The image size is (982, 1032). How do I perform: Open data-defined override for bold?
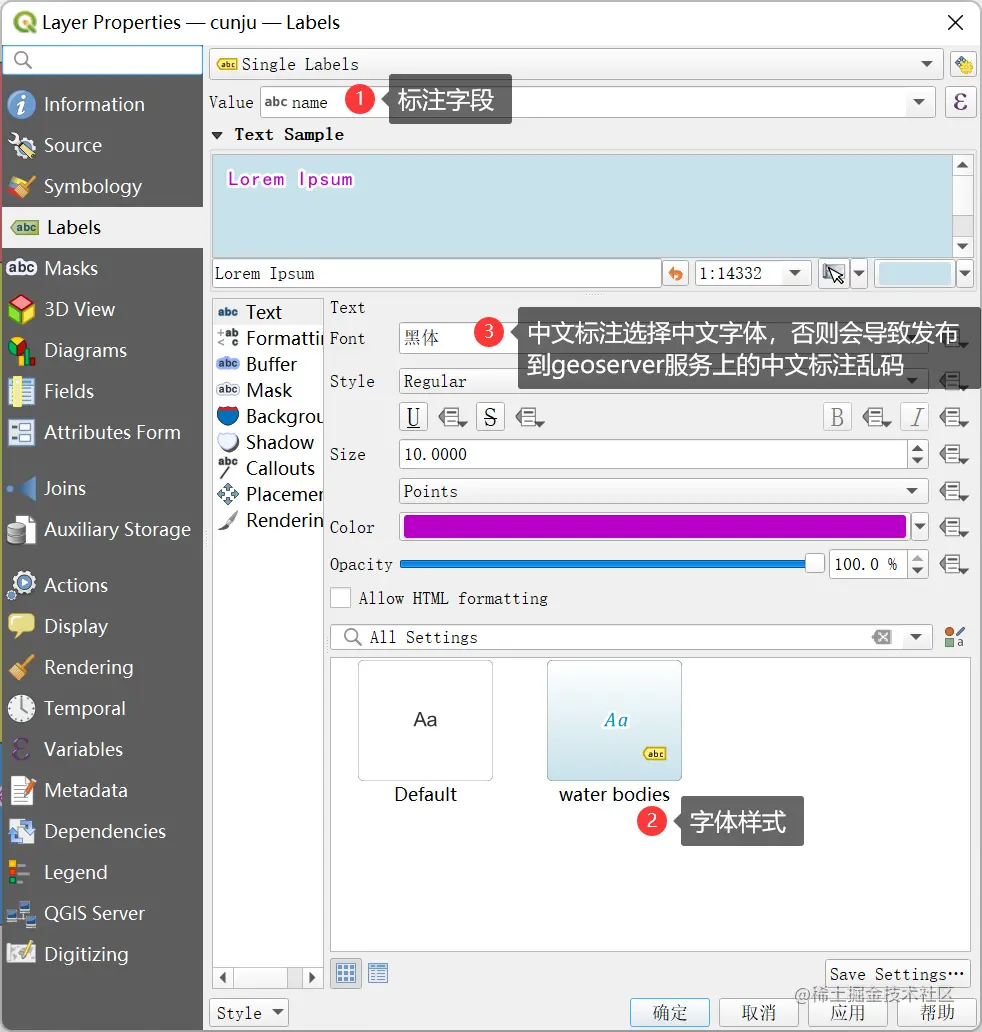pos(876,417)
